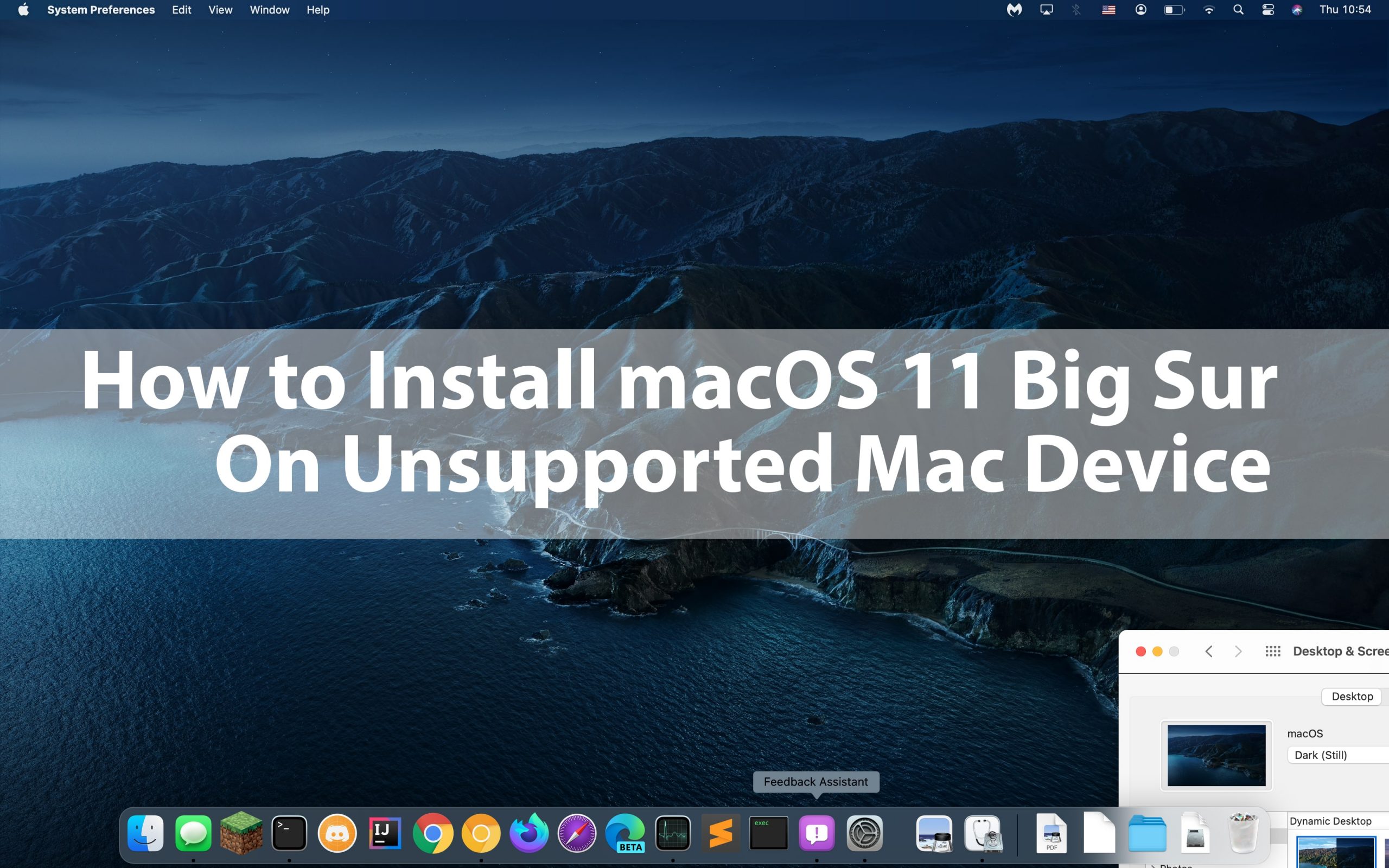Screen dimensions: 1389x868
Task: Click System Preferences menu bar item
Action: pyautogui.click(x=100, y=10)
